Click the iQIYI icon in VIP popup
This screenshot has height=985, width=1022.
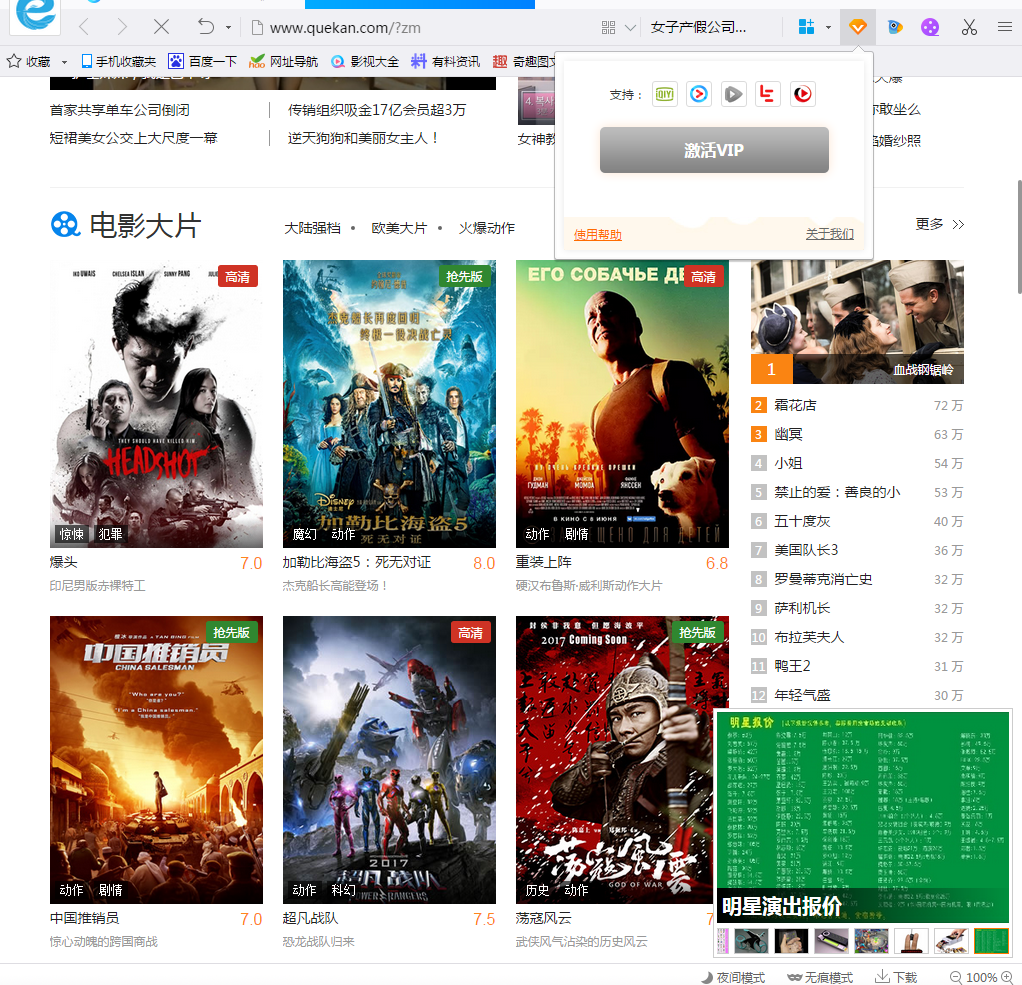pos(664,94)
